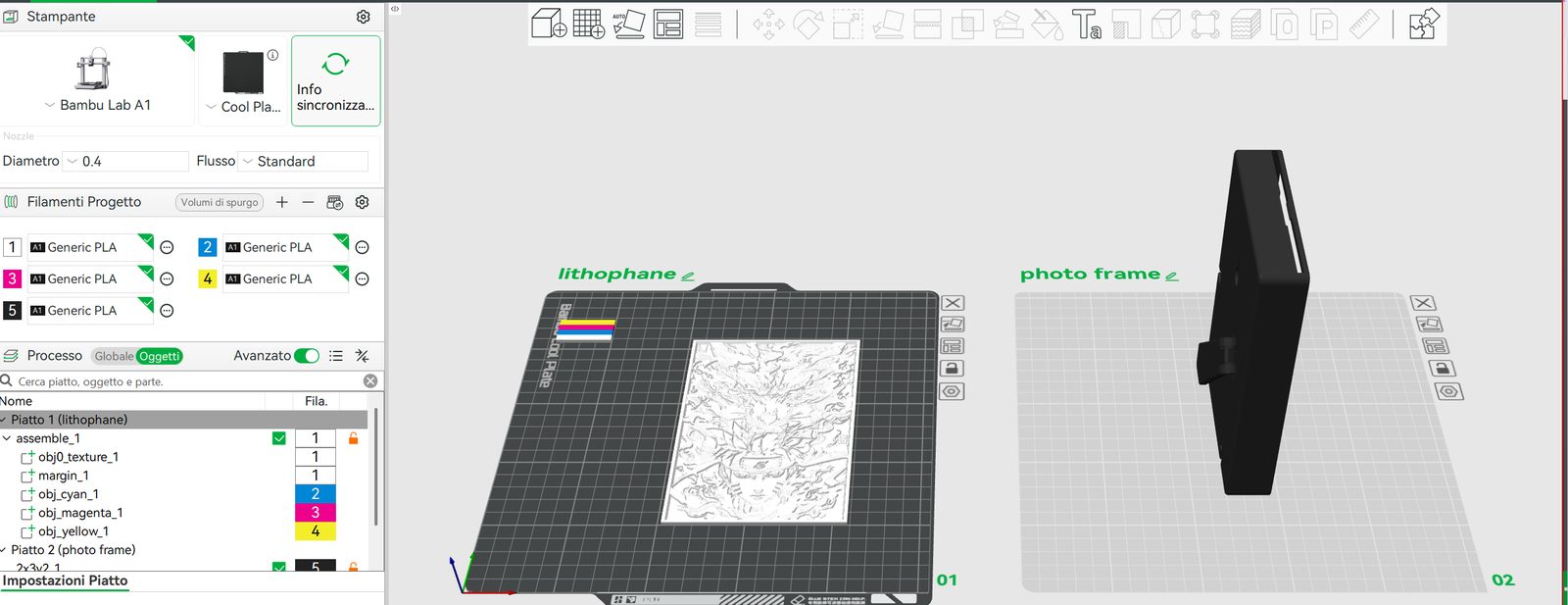The width and height of the screenshot is (1568, 605).
Task: Open the Flusso Standard dropdown
Action: click(x=304, y=161)
